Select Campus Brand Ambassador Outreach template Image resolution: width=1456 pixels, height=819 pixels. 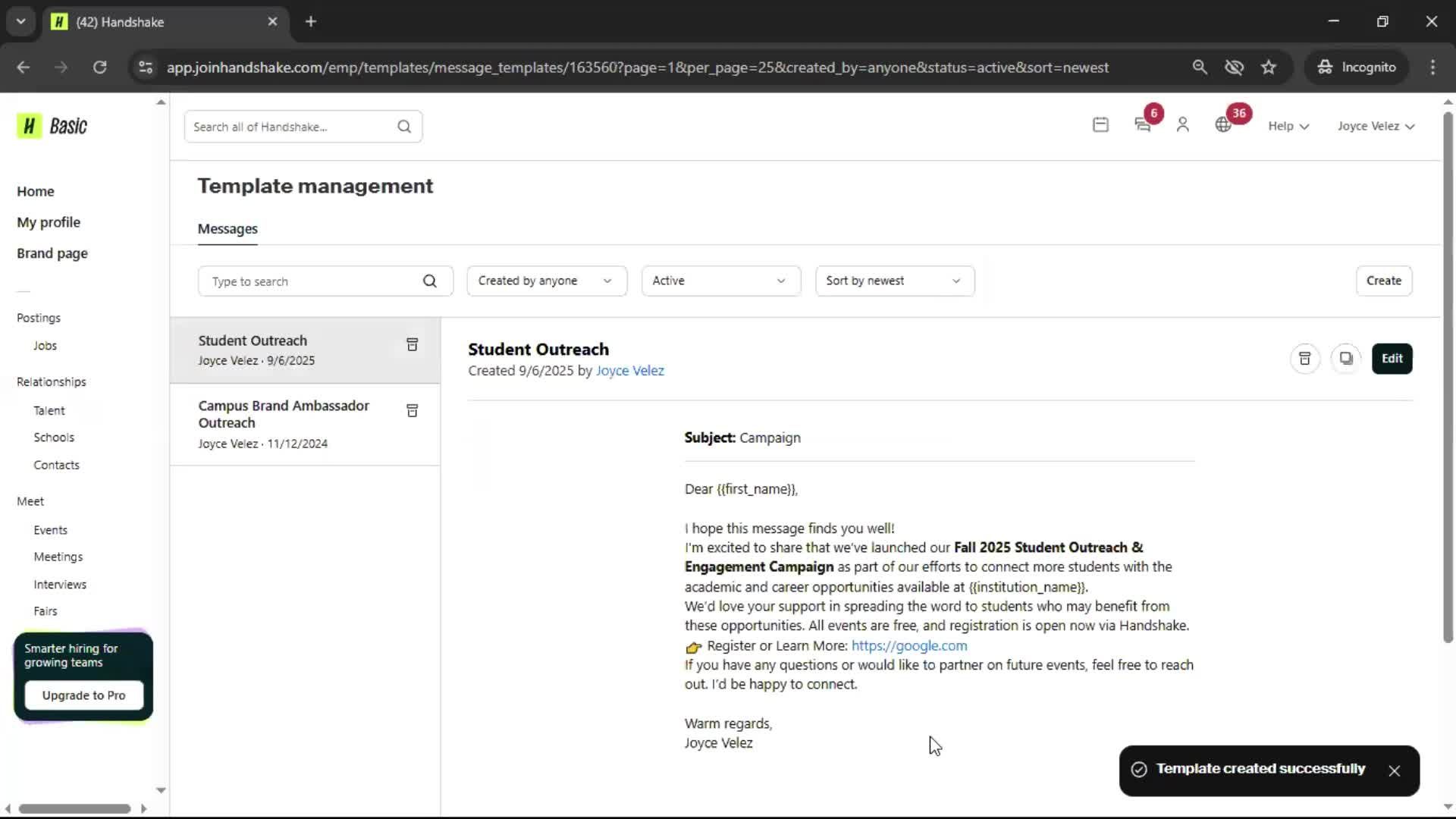305,425
